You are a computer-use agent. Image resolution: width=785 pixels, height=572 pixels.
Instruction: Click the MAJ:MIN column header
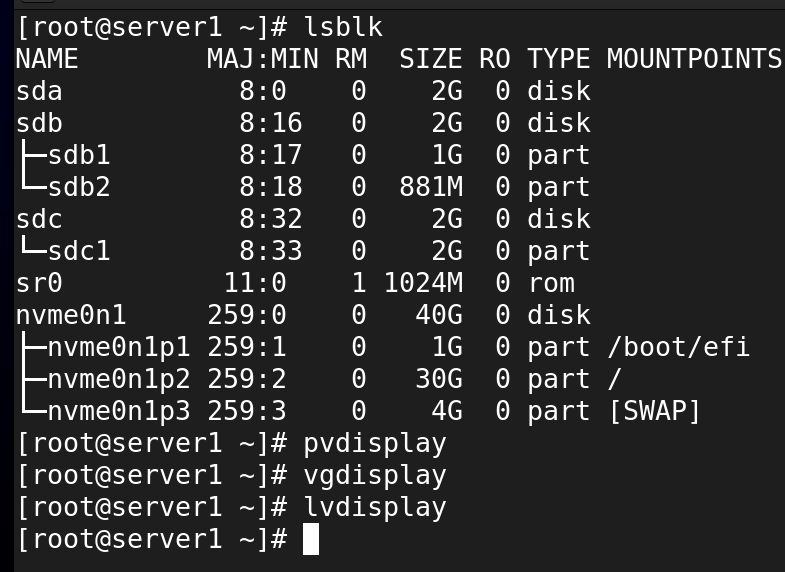tap(262, 59)
